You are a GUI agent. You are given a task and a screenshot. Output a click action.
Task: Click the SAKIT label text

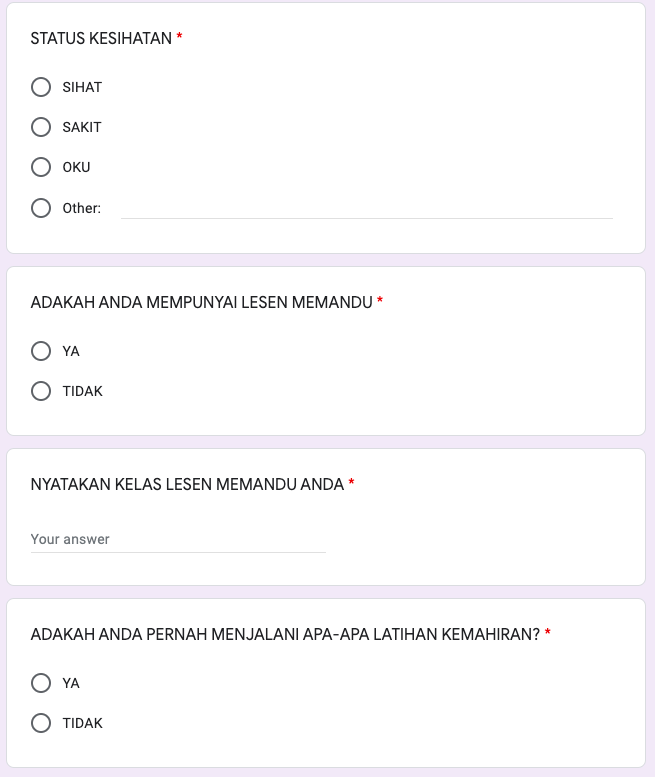pyautogui.click(x=82, y=127)
